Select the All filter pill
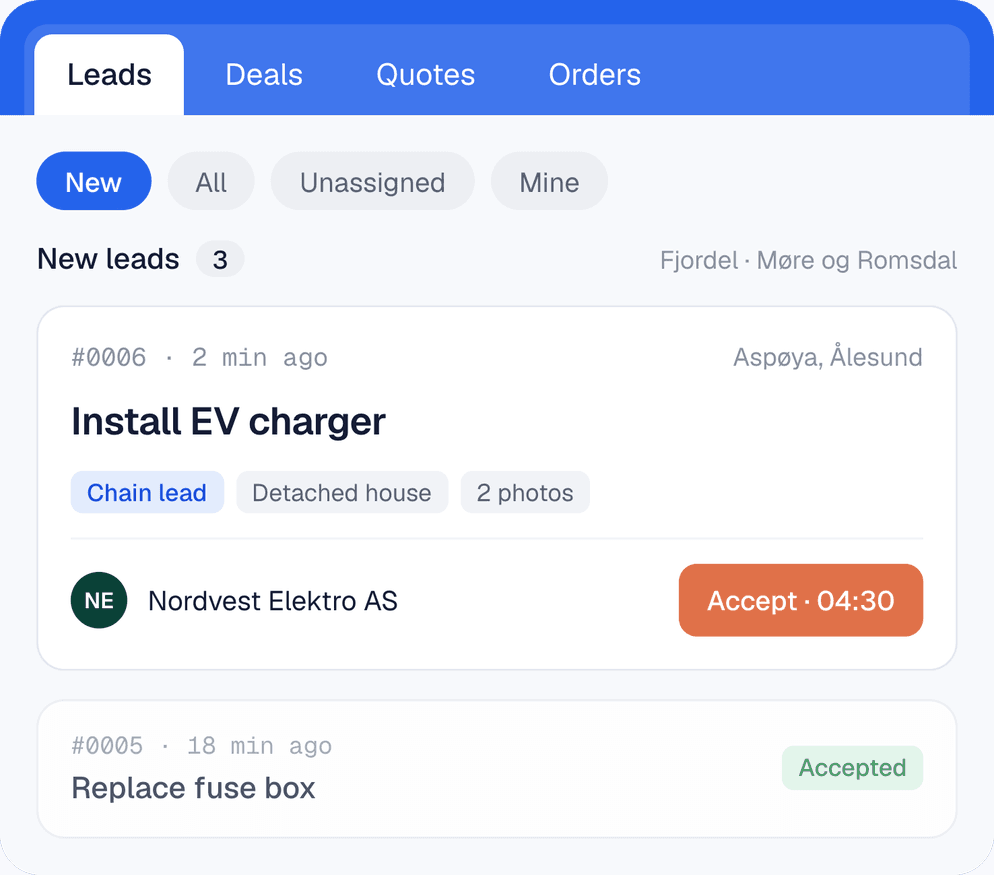 211,181
